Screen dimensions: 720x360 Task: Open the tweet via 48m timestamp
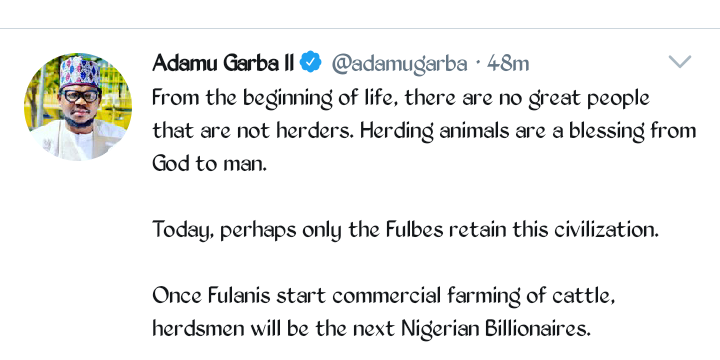click(x=508, y=63)
